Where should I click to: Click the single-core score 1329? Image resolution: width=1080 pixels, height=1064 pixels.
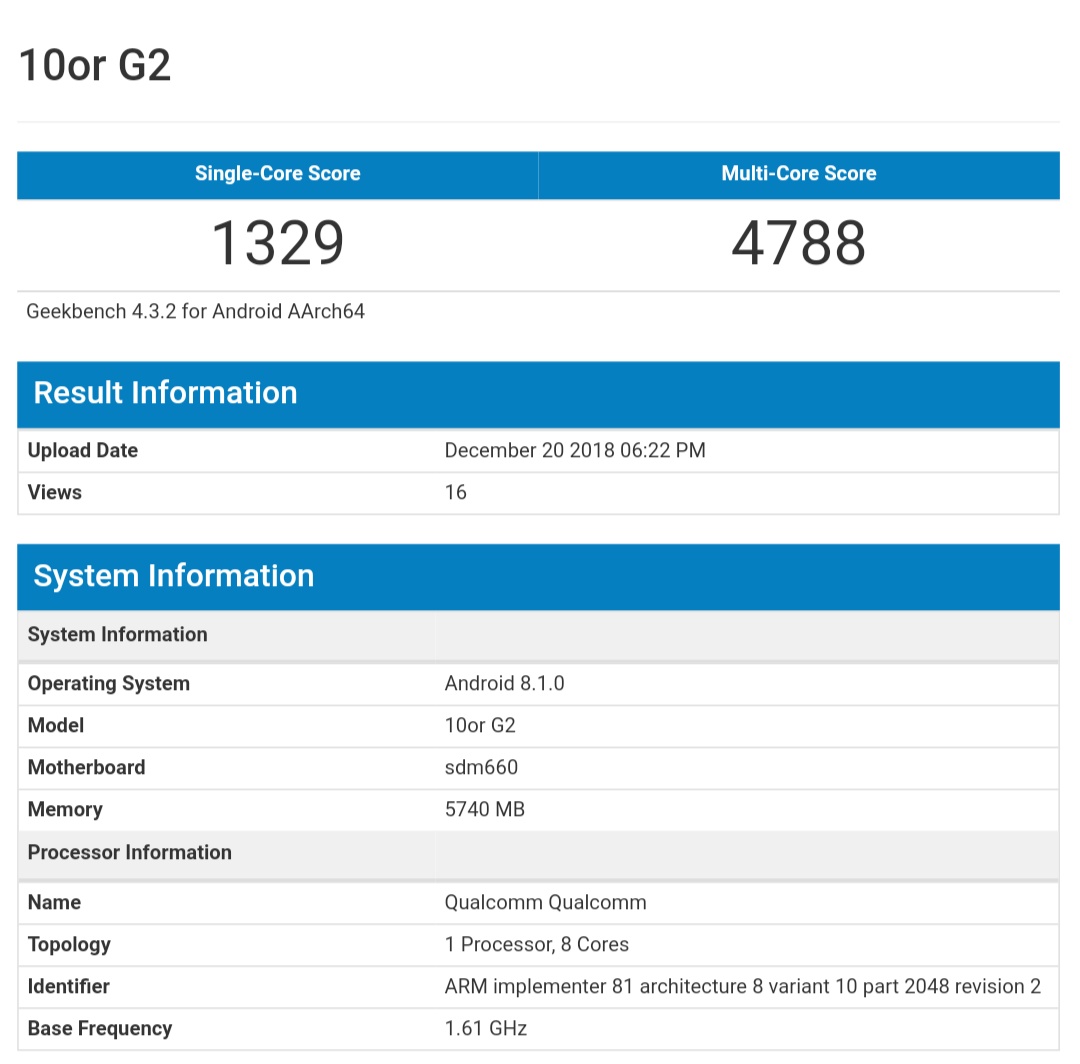[x=277, y=240]
